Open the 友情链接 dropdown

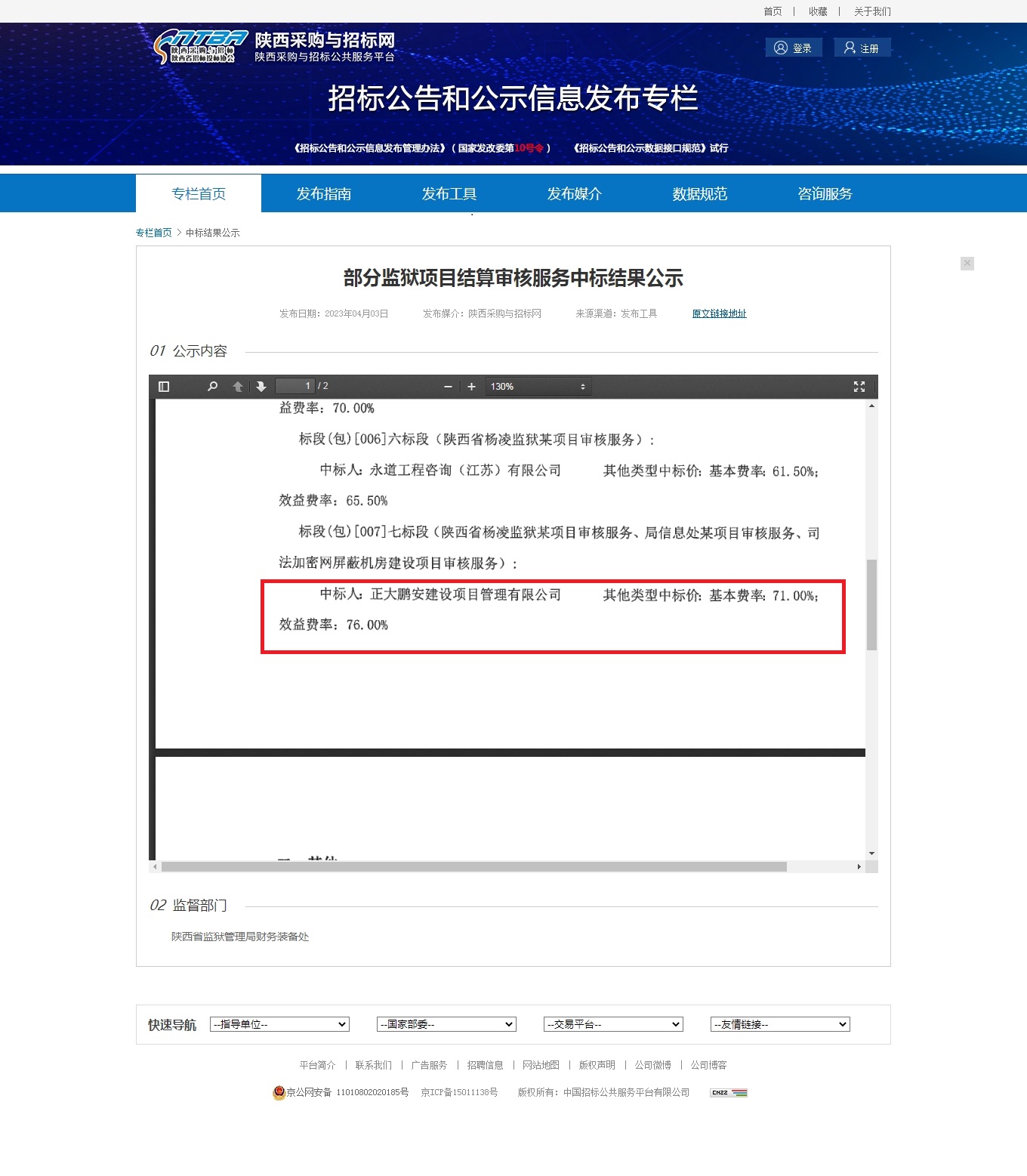tap(780, 1024)
